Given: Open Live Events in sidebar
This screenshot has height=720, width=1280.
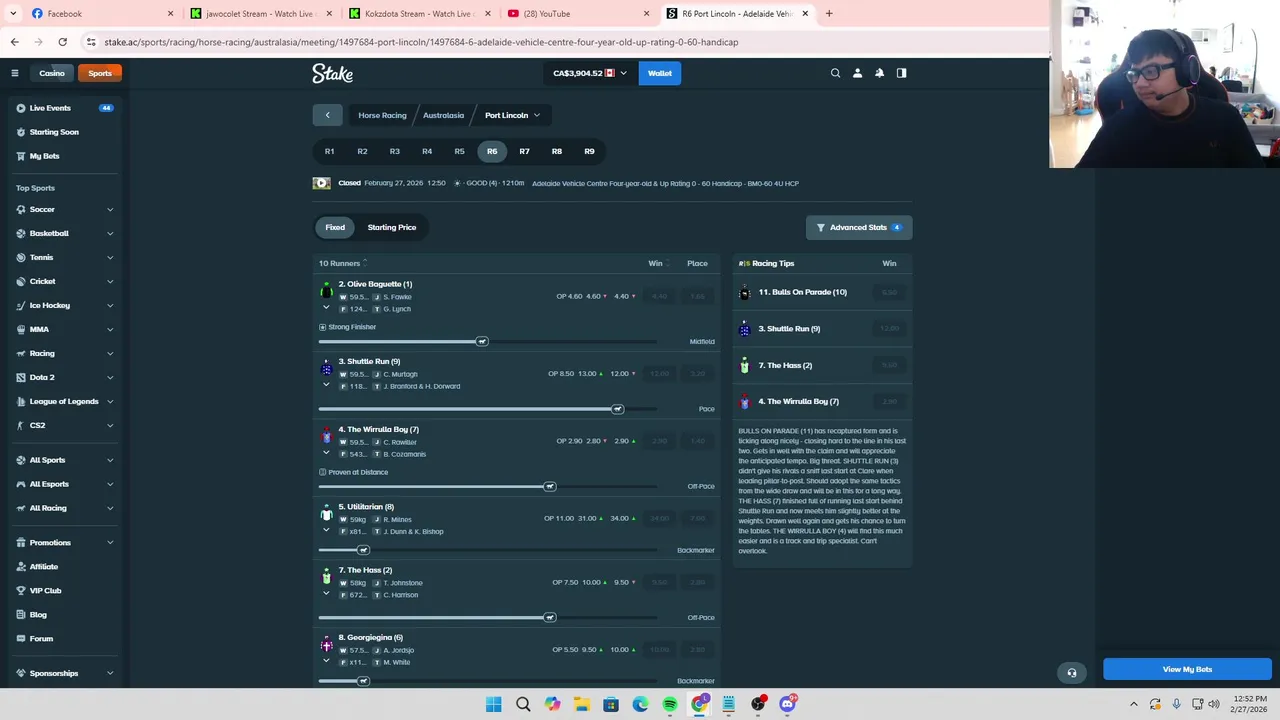Looking at the screenshot, I should click(x=64, y=108).
